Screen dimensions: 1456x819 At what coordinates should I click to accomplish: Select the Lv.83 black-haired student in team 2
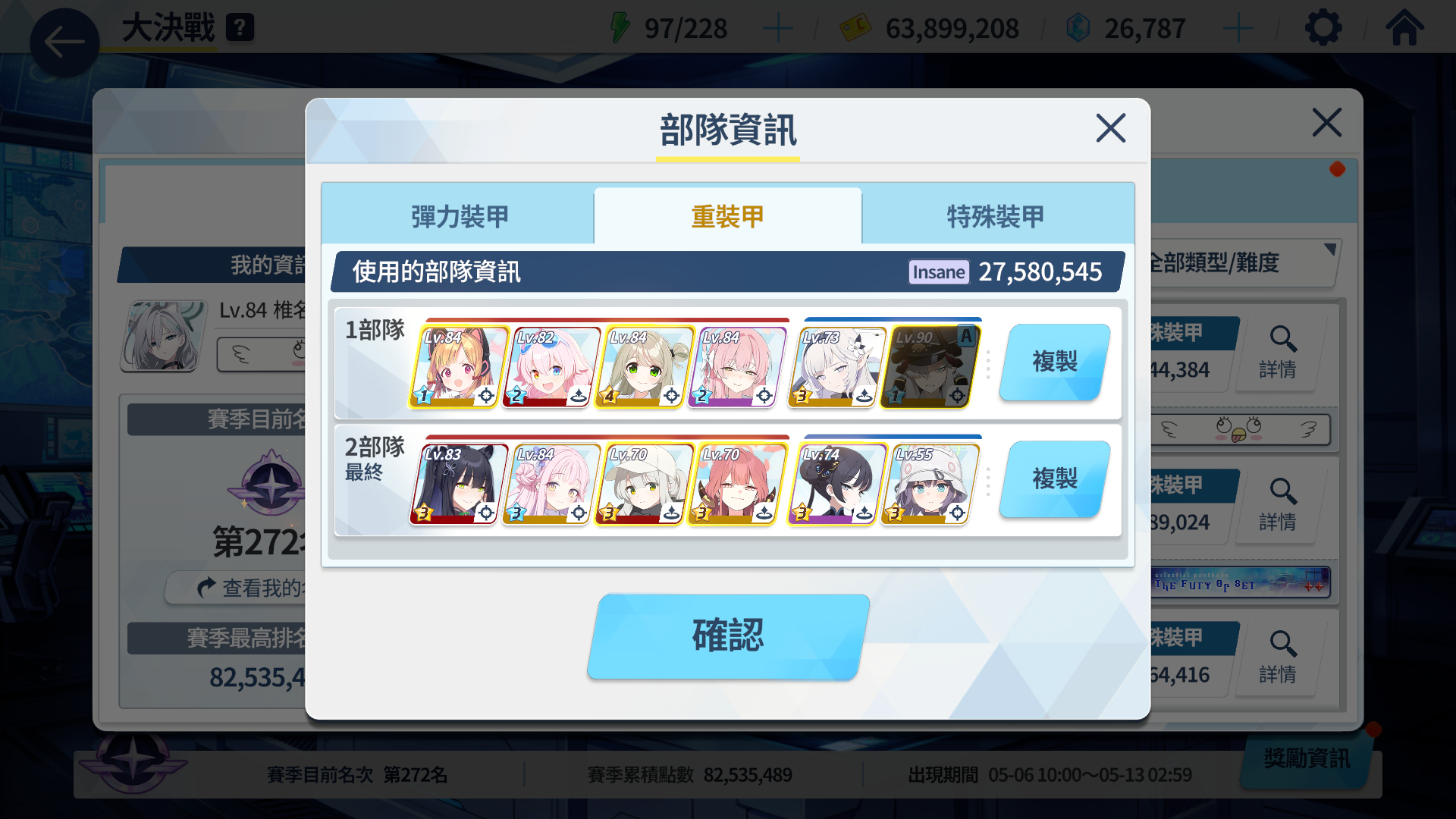point(458,484)
